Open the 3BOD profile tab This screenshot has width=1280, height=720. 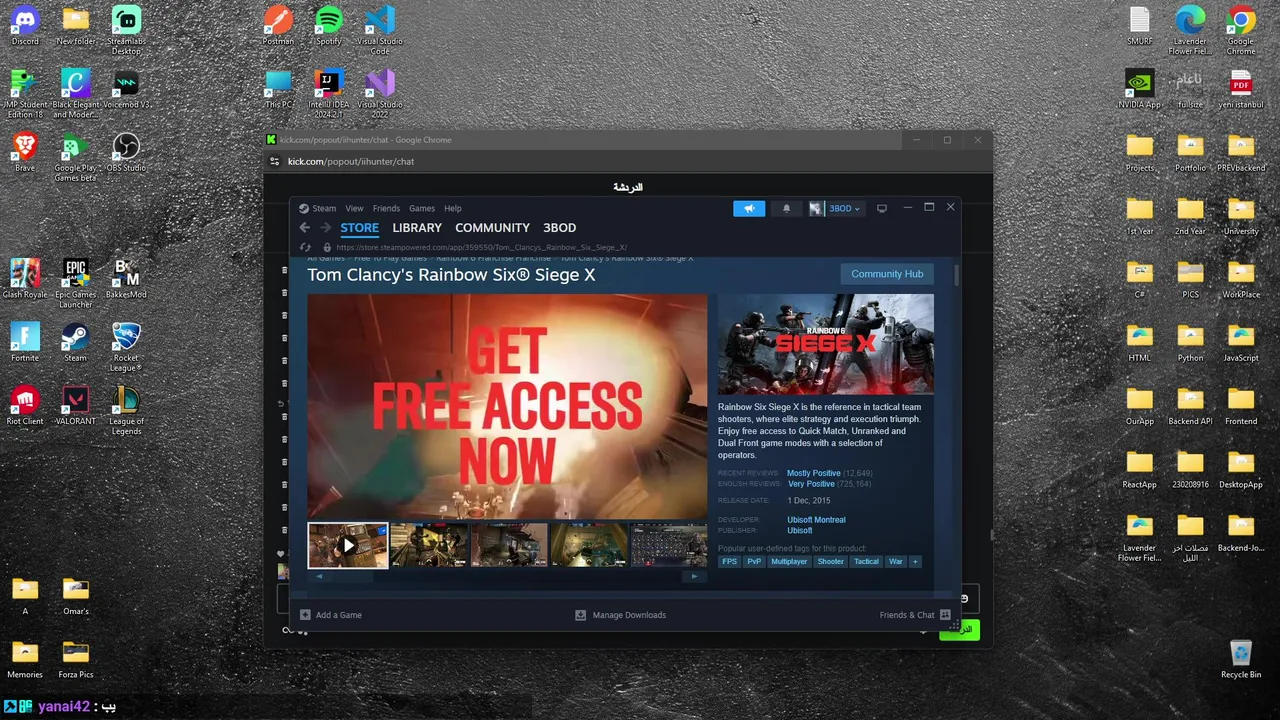560,228
